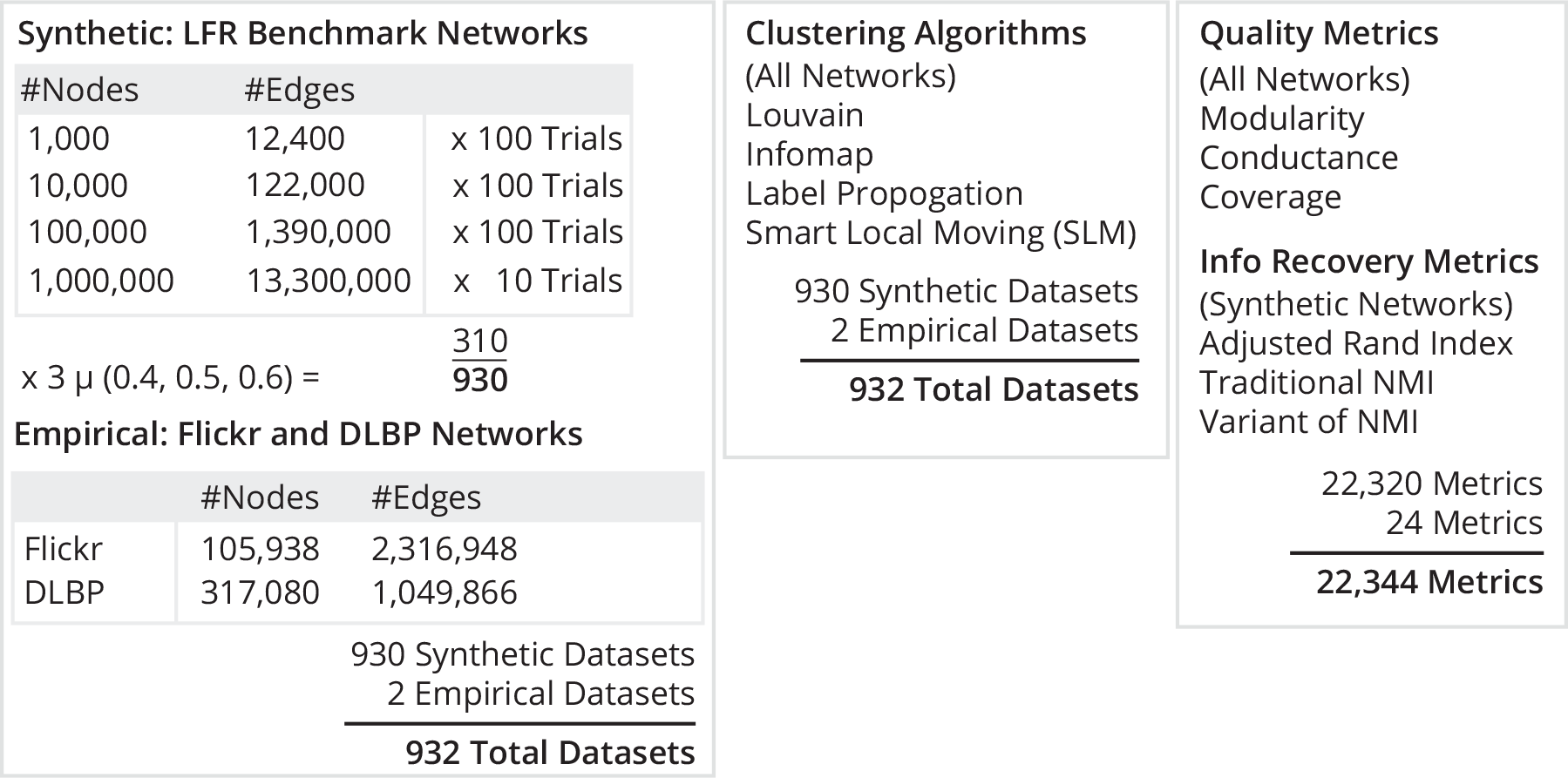Click the Synthetic: LFR Benchmark Networks title
Image resolution: width=1568 pixels, height=778 pixels.
coord(302,34)
